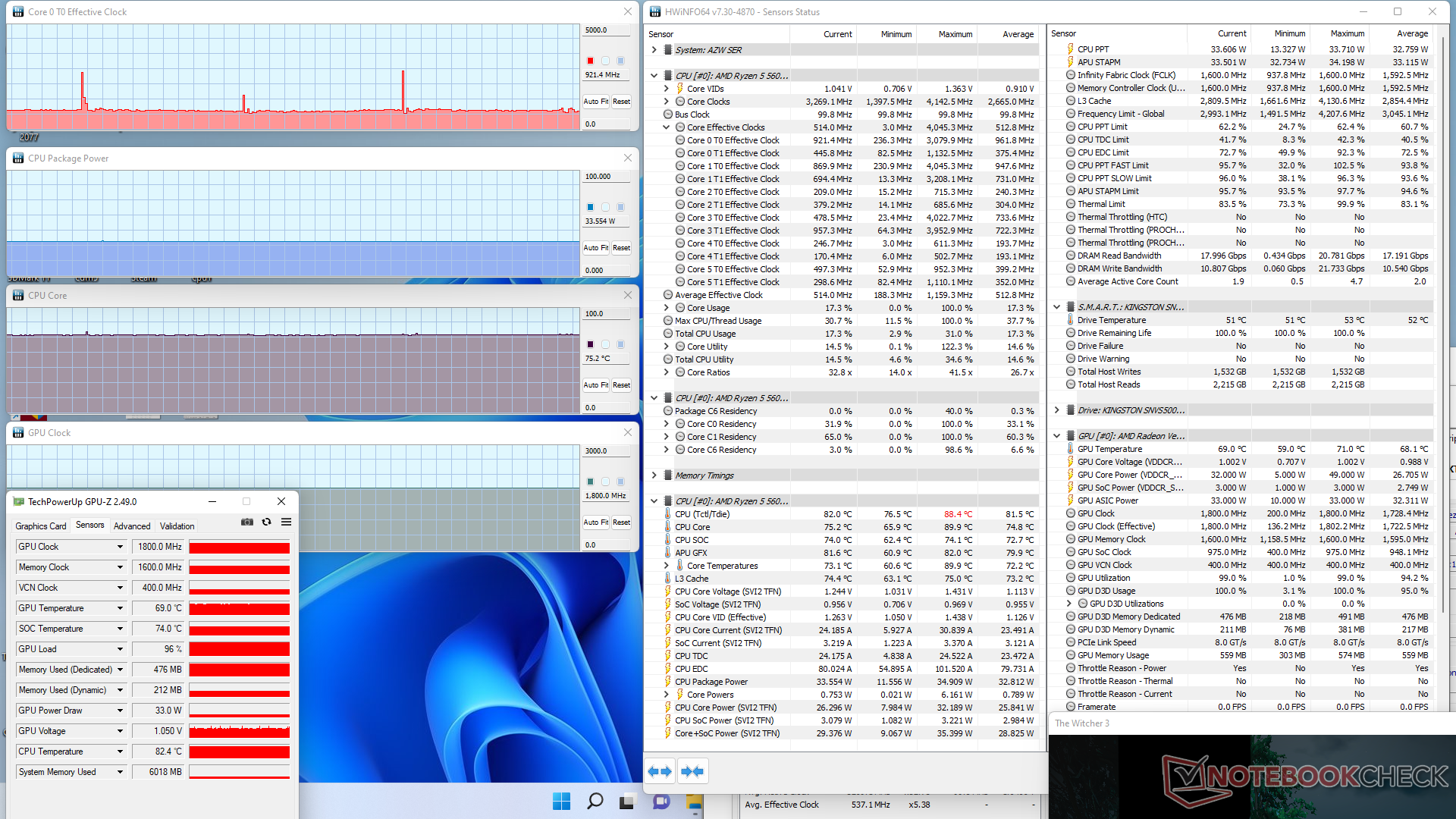Click GPU-Z screenshot camera icon
This screenshot has height=819, width=1456.
point(247,522)
